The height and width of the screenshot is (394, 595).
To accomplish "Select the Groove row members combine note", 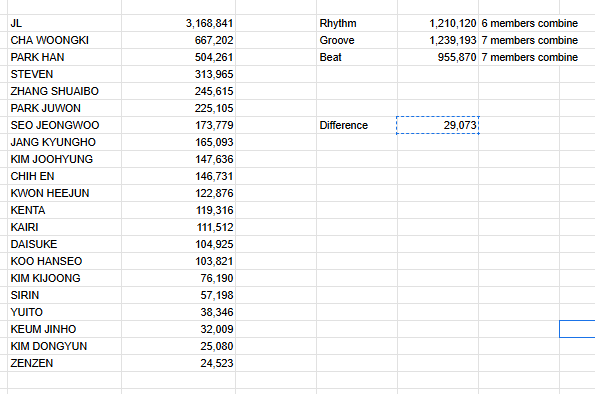I will (530, 40).
